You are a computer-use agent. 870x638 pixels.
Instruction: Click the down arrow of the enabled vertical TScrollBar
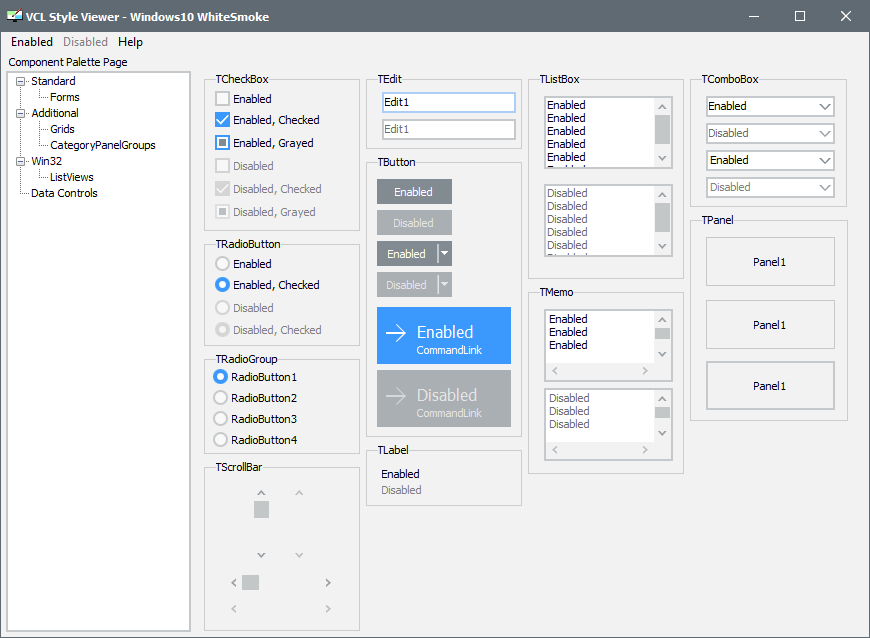point(261,555)
